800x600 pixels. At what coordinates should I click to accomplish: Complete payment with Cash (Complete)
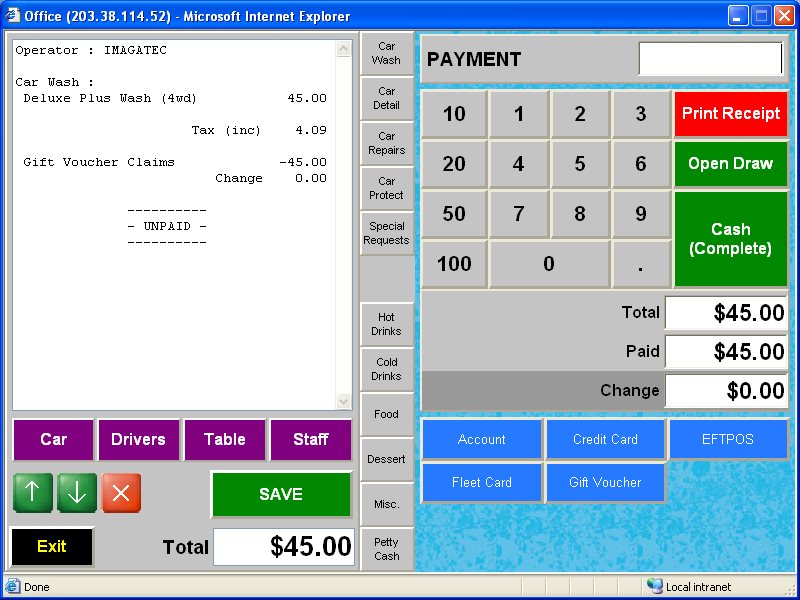point(730,239)
